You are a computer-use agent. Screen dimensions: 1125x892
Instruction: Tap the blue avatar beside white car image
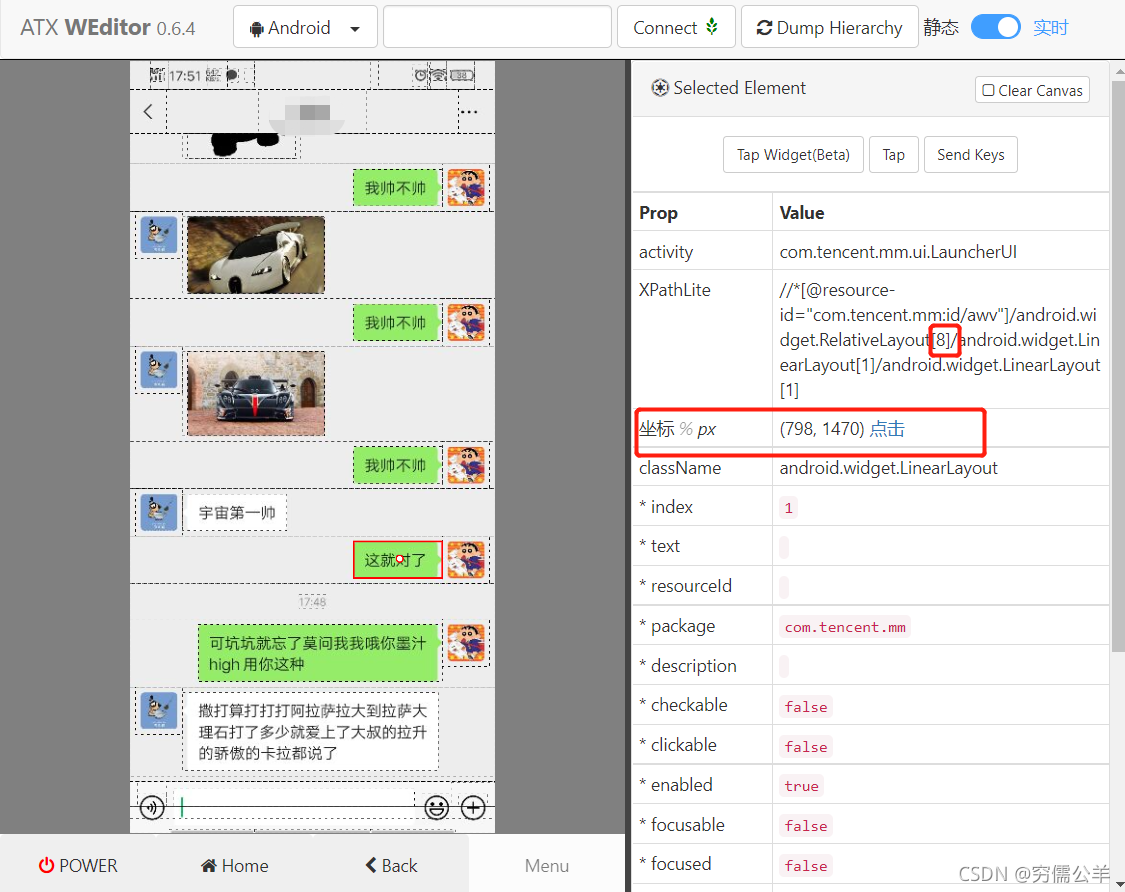click(x=159, y=235)
